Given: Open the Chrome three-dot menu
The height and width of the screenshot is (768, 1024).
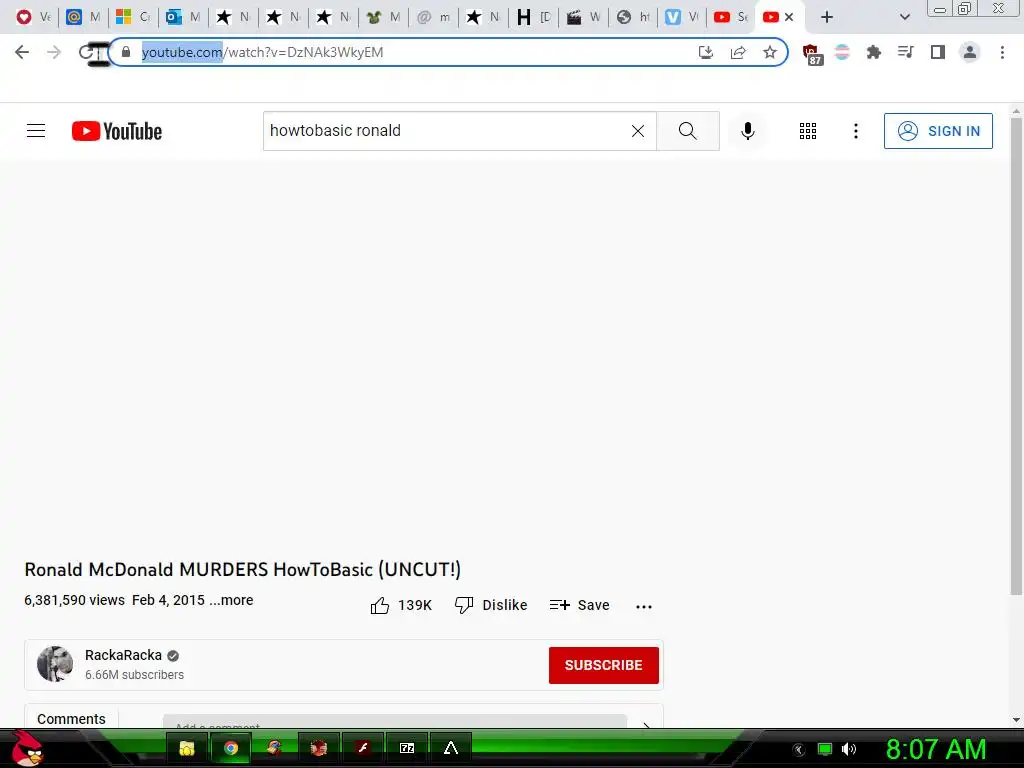Looking at the screenshot, I should [x=1002, y=52].
